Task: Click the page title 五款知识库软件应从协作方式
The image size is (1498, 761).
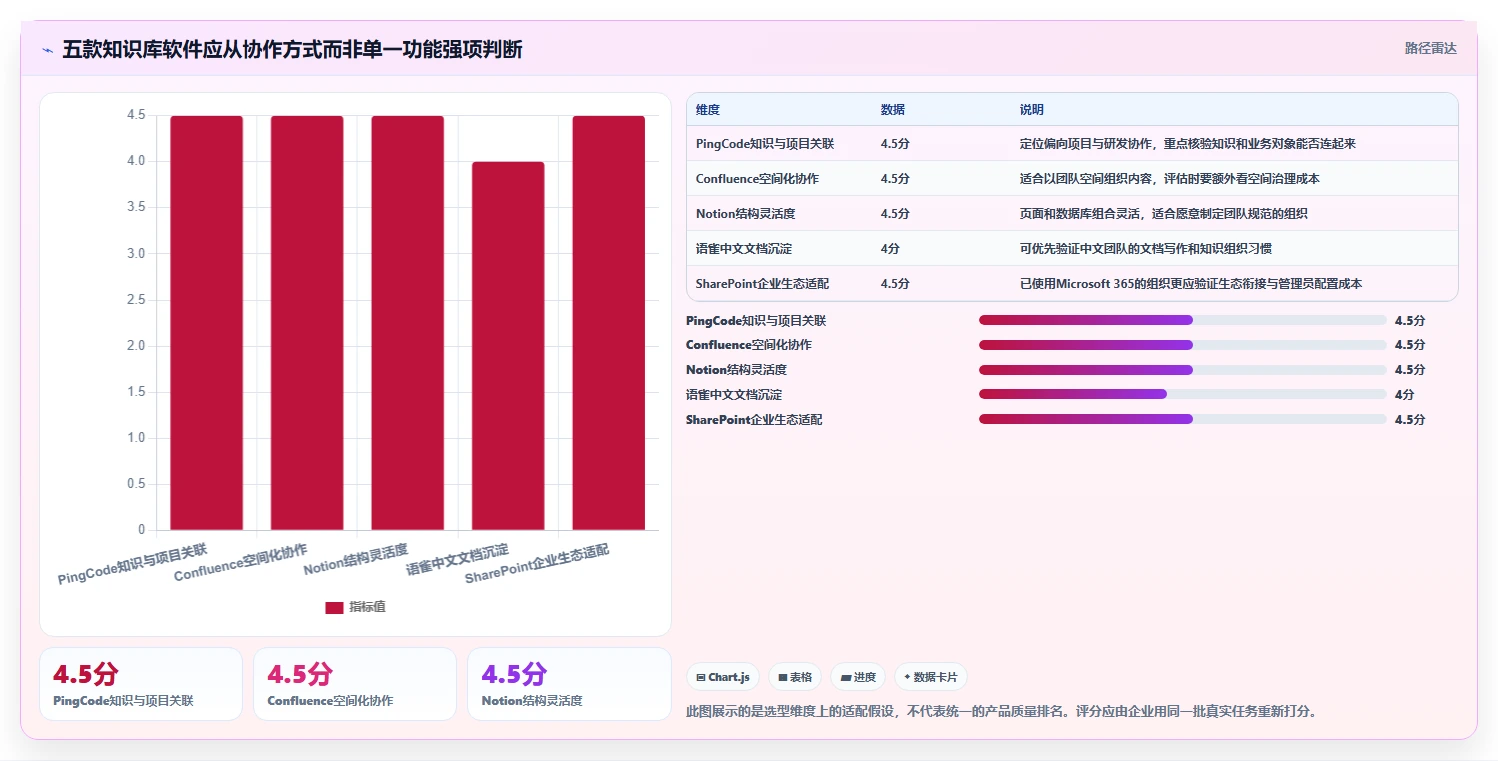Action: [x=292, y=50]
